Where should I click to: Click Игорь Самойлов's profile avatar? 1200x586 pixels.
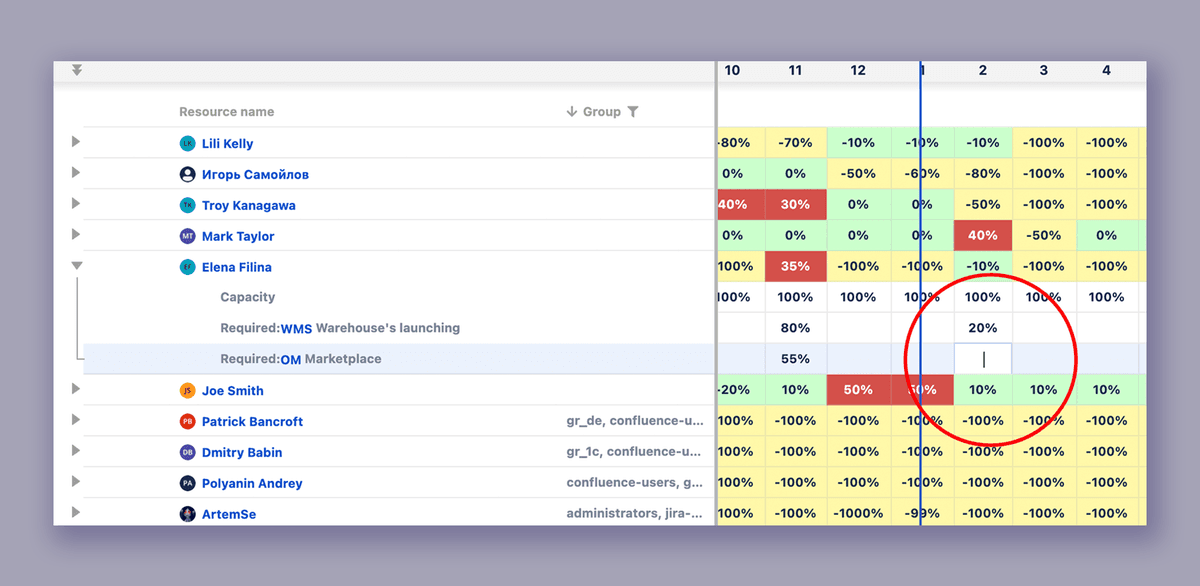187,175
